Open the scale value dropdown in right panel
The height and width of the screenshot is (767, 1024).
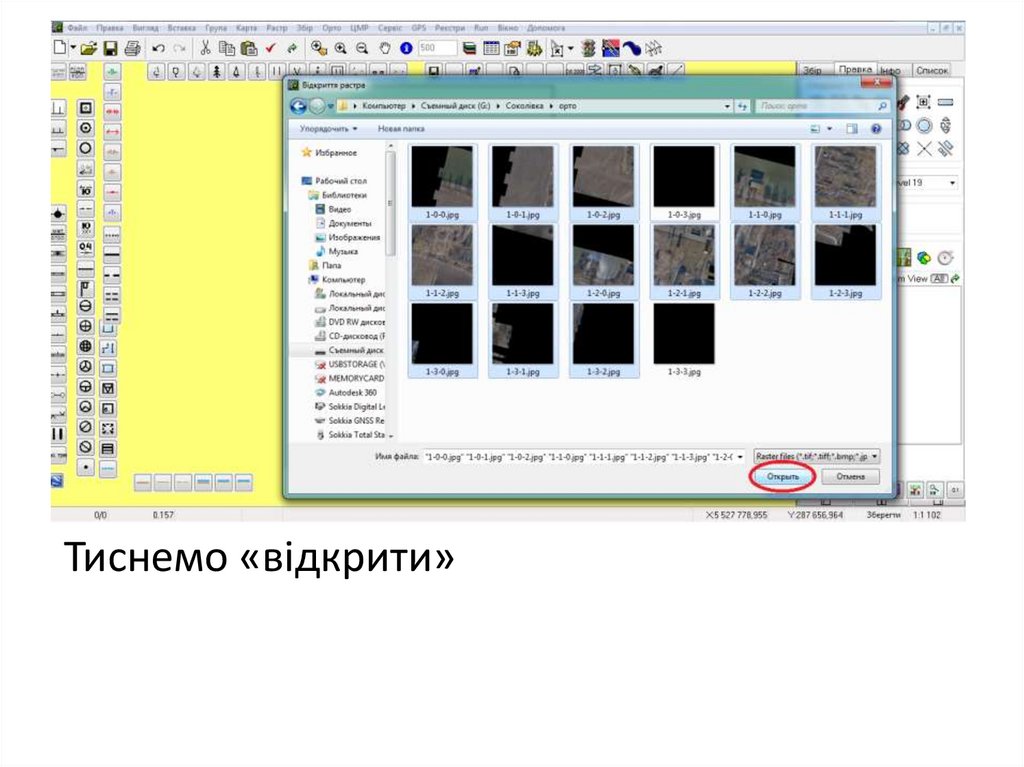(x=952, y=183)
